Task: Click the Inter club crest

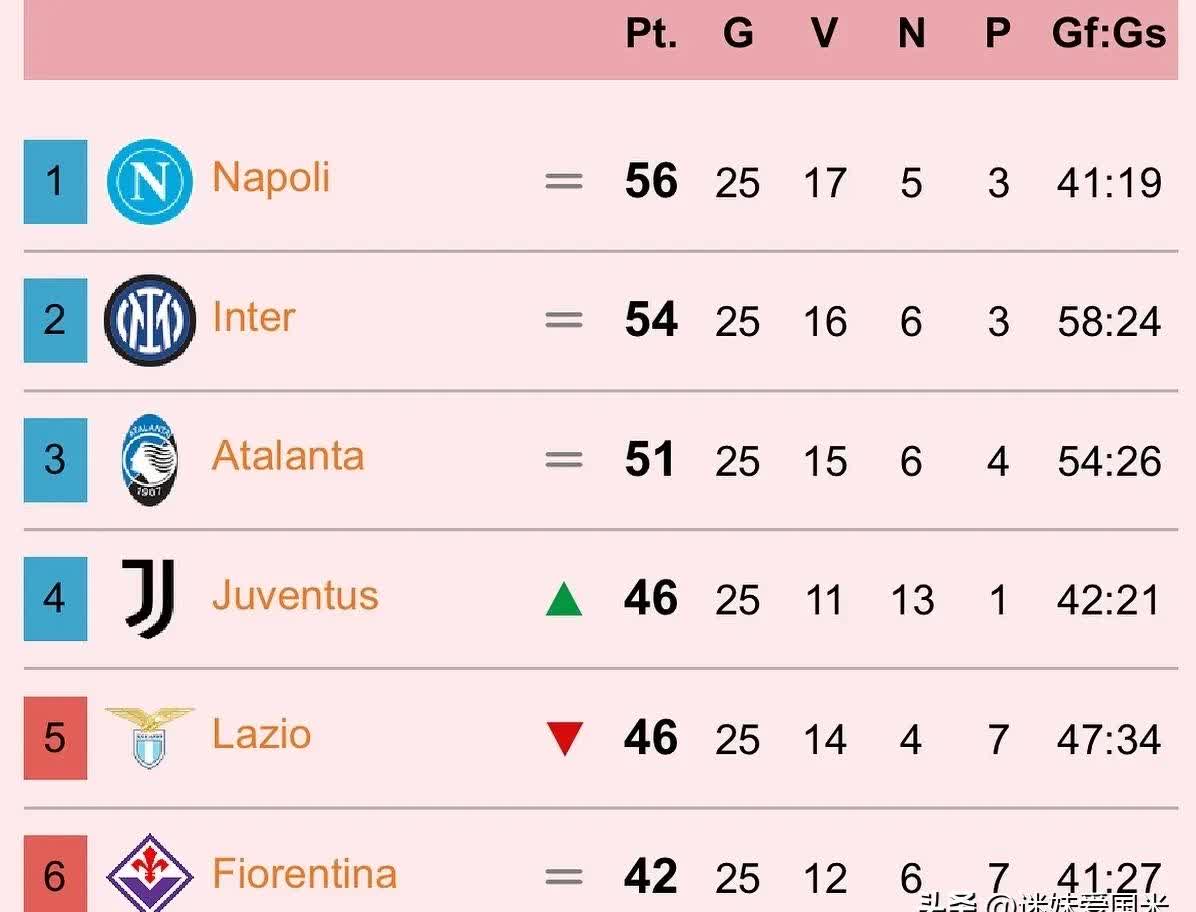Action: (150, 320)
